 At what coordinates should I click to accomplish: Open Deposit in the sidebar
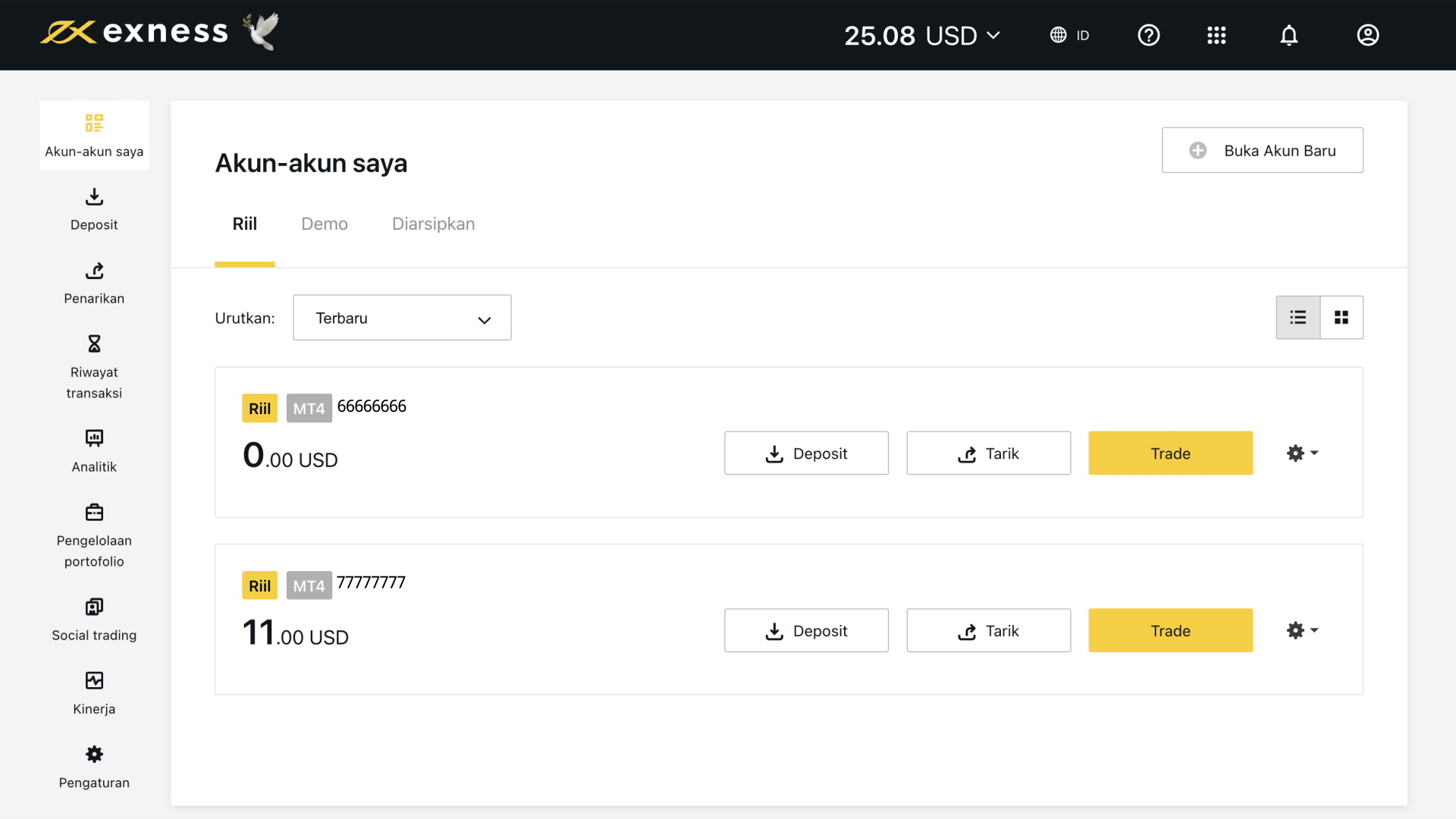pyautogui.click(x=94, y=209)
